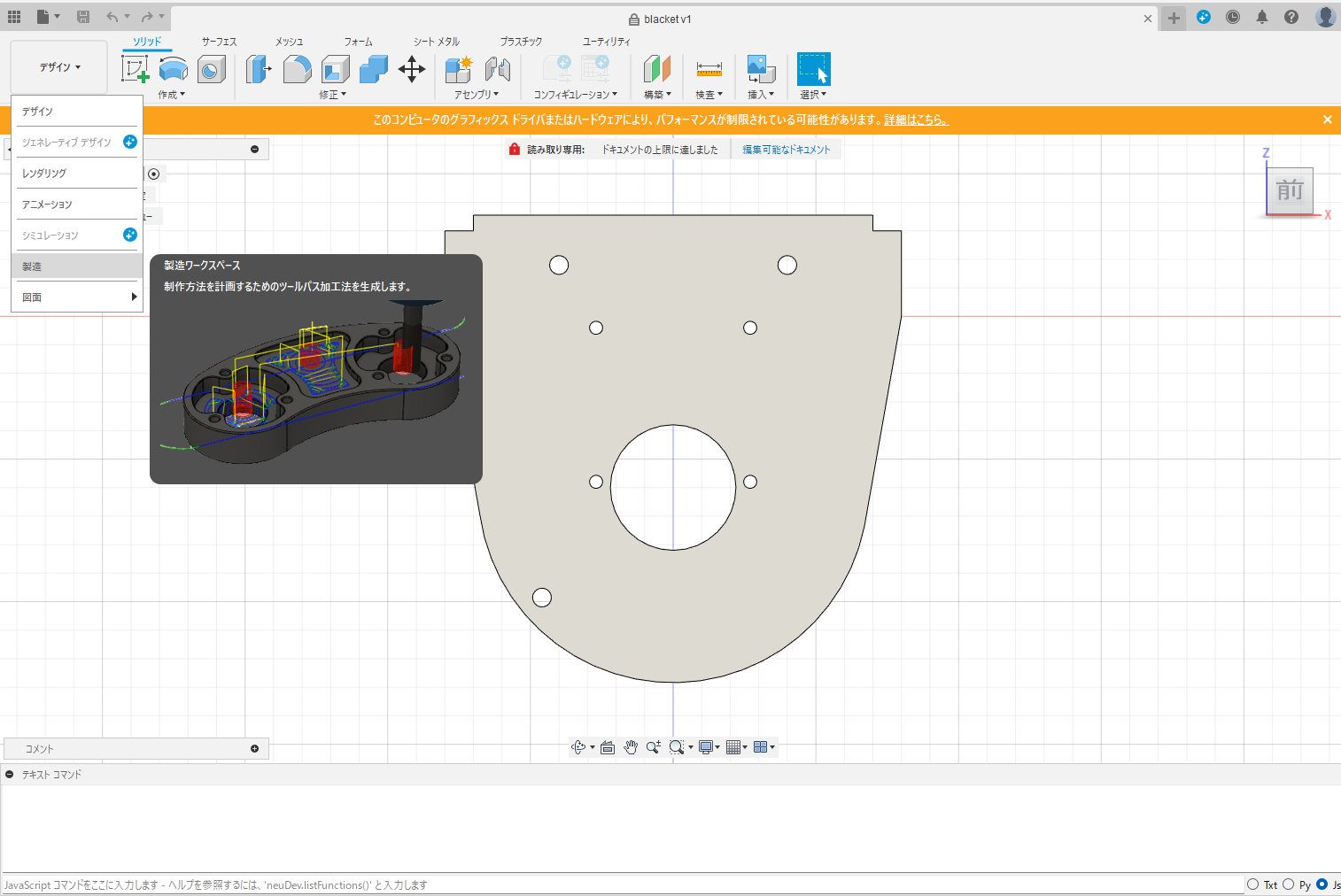Viewport: 1341px width, 896px height.
Task: Click the Offset Plane construct icon
Action: [656, 69]
